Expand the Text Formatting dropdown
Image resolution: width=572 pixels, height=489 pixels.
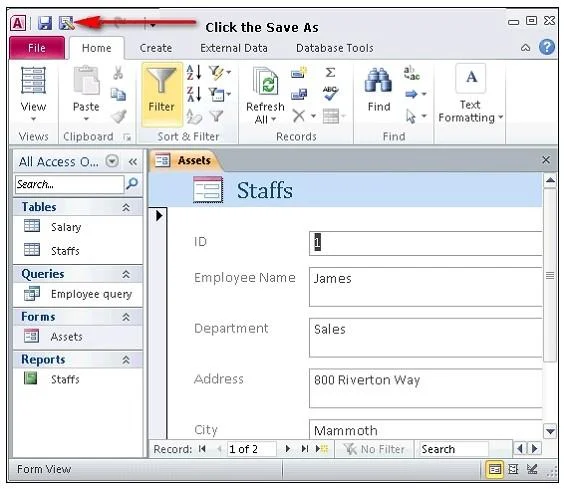pyautogui.click(x=501, y=118)
